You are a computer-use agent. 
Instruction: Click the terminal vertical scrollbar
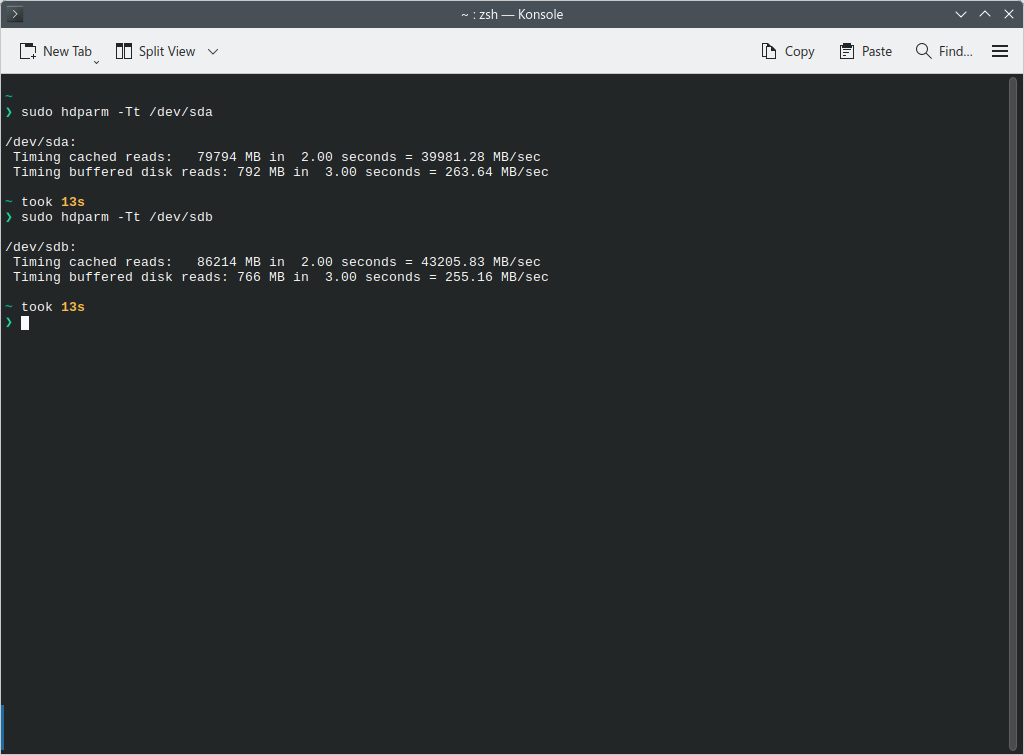point(1013,414)
